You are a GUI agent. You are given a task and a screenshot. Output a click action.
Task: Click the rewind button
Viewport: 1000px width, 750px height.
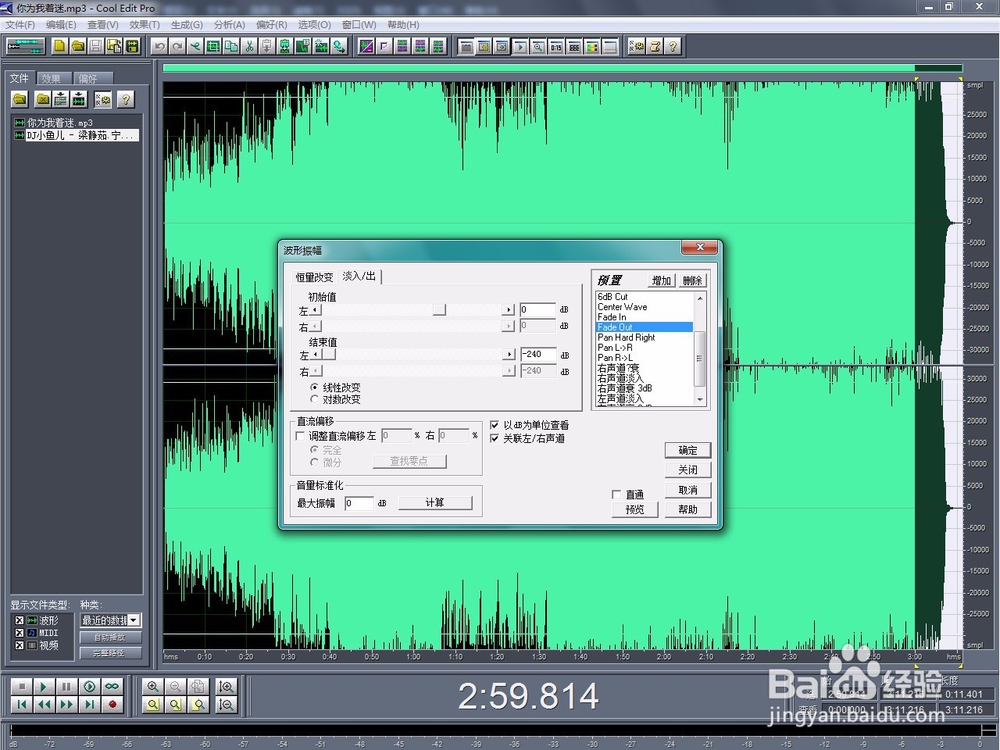(x=44, y=705)
